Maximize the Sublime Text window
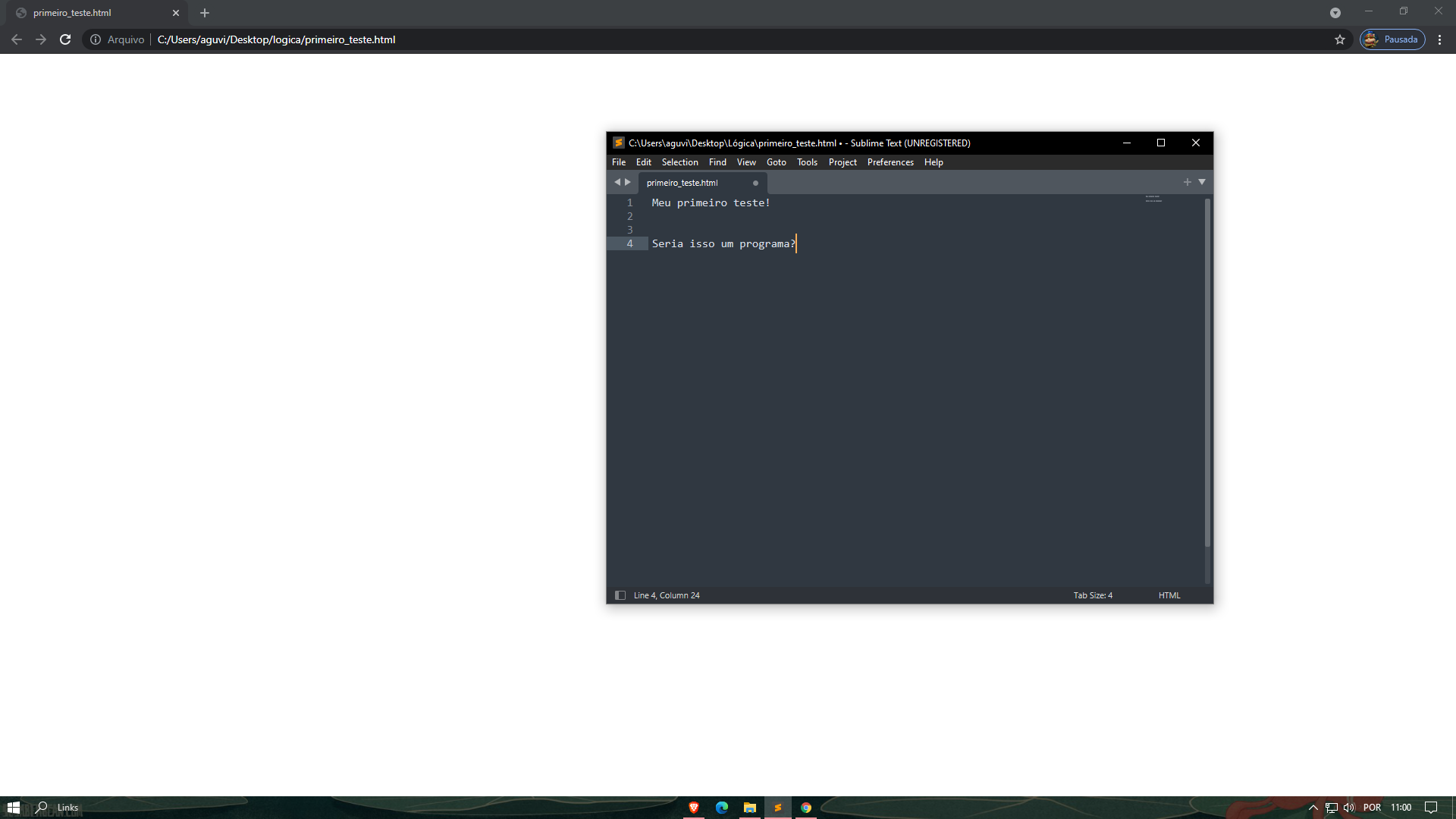Image resolution: width=1456 pixels, height=819 pixels. coord(1161,143)
